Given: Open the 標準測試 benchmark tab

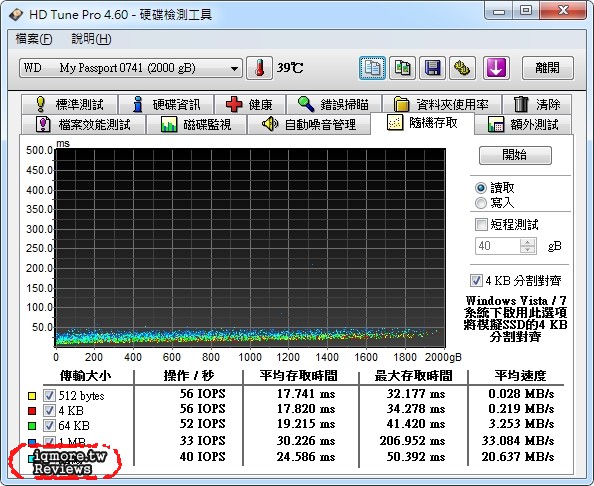Looking at the screenshot, I should (x=70, y=104).
